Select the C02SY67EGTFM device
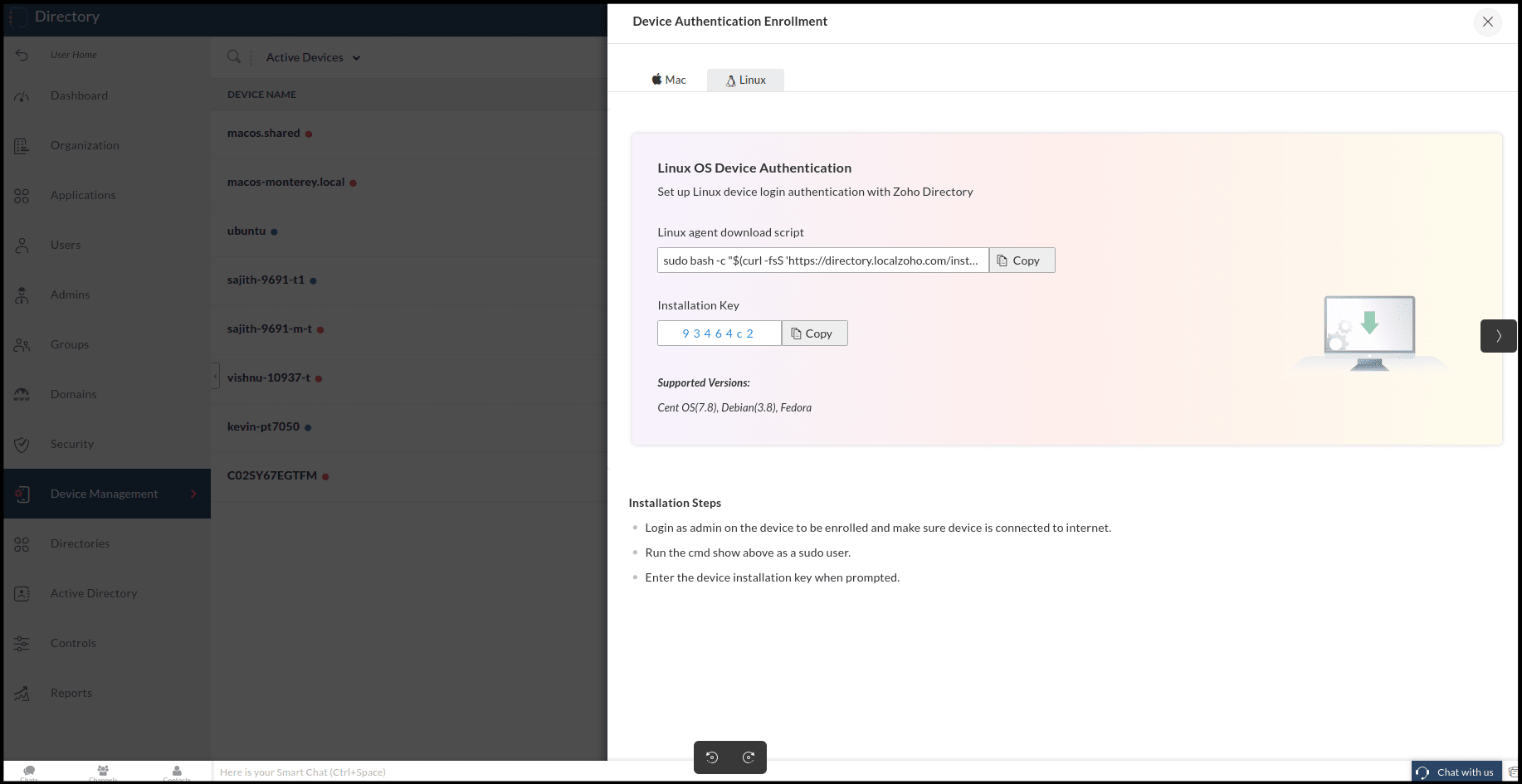The height and width of the screenshot is (784, 1522). 409,476
